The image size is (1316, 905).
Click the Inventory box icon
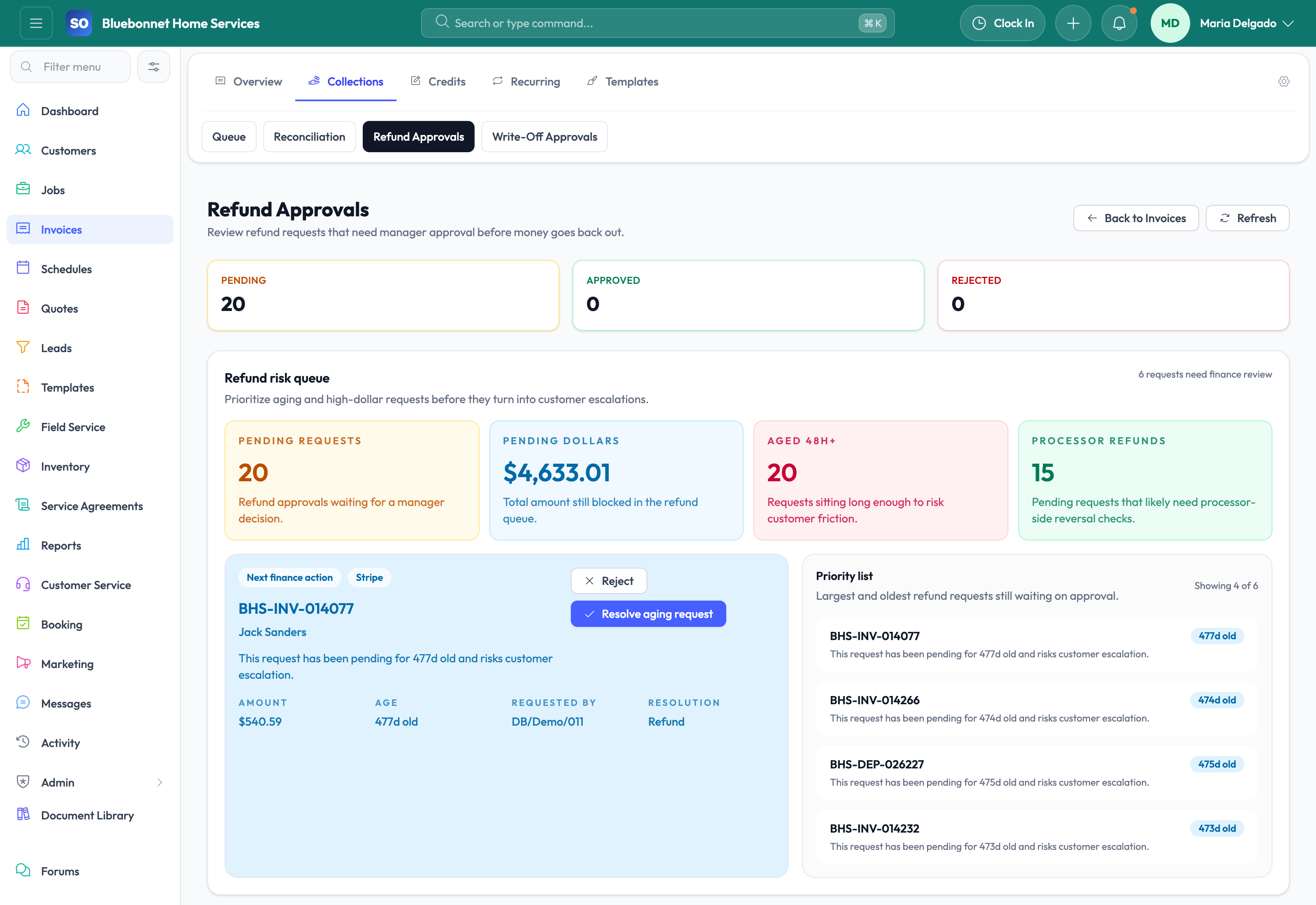click(x=23, y=466)
